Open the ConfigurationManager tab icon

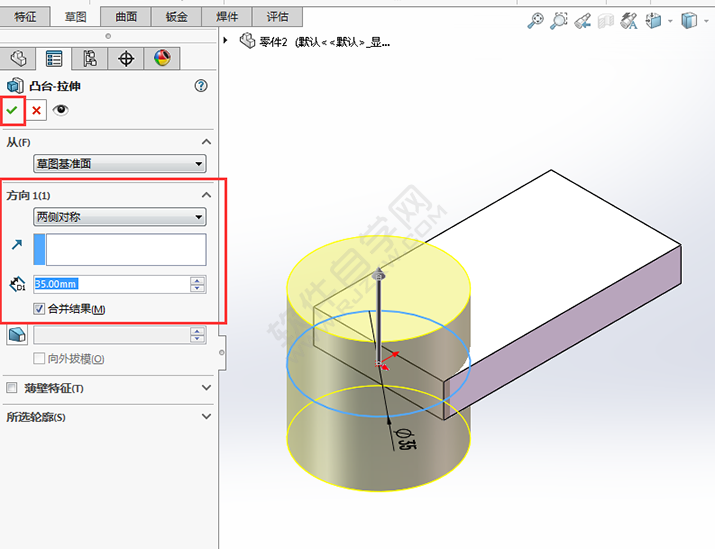point(90,58)
